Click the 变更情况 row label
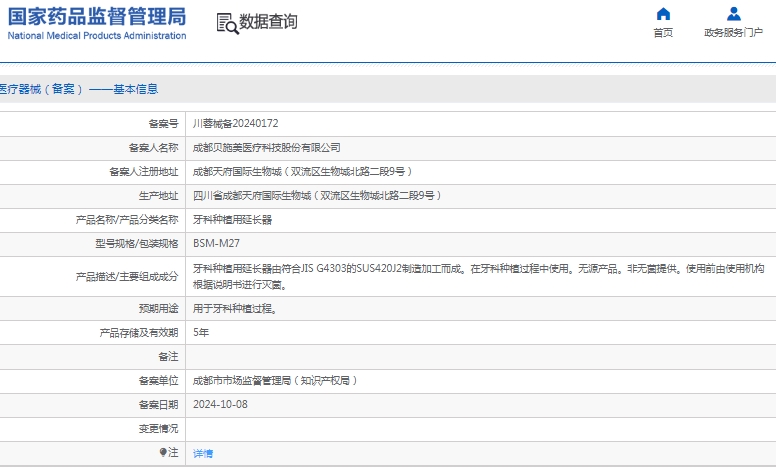Screen dimensions: 776x468 [158, 428]
